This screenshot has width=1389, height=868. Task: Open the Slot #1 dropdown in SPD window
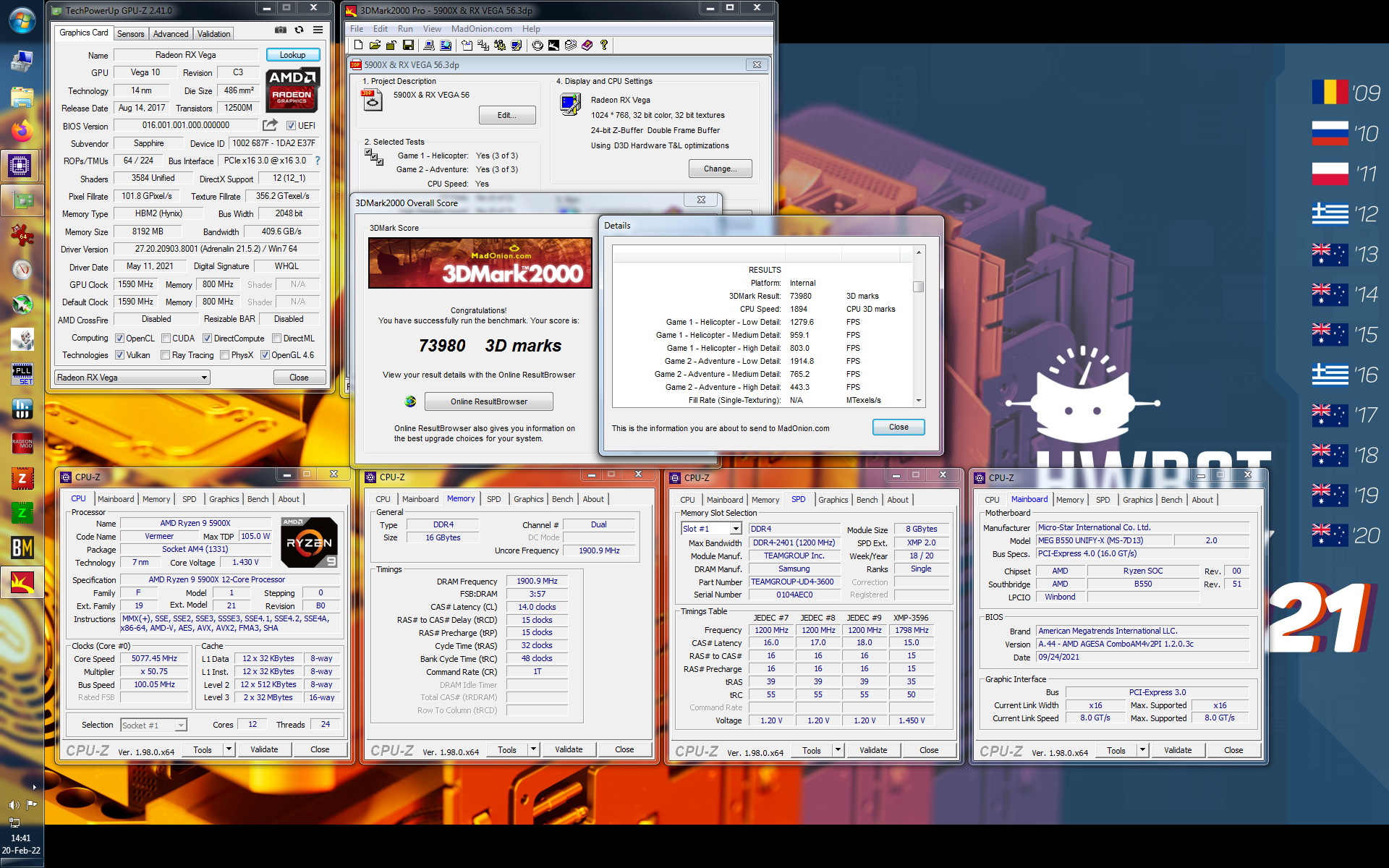pyautogui.click(x=711, y=529)
